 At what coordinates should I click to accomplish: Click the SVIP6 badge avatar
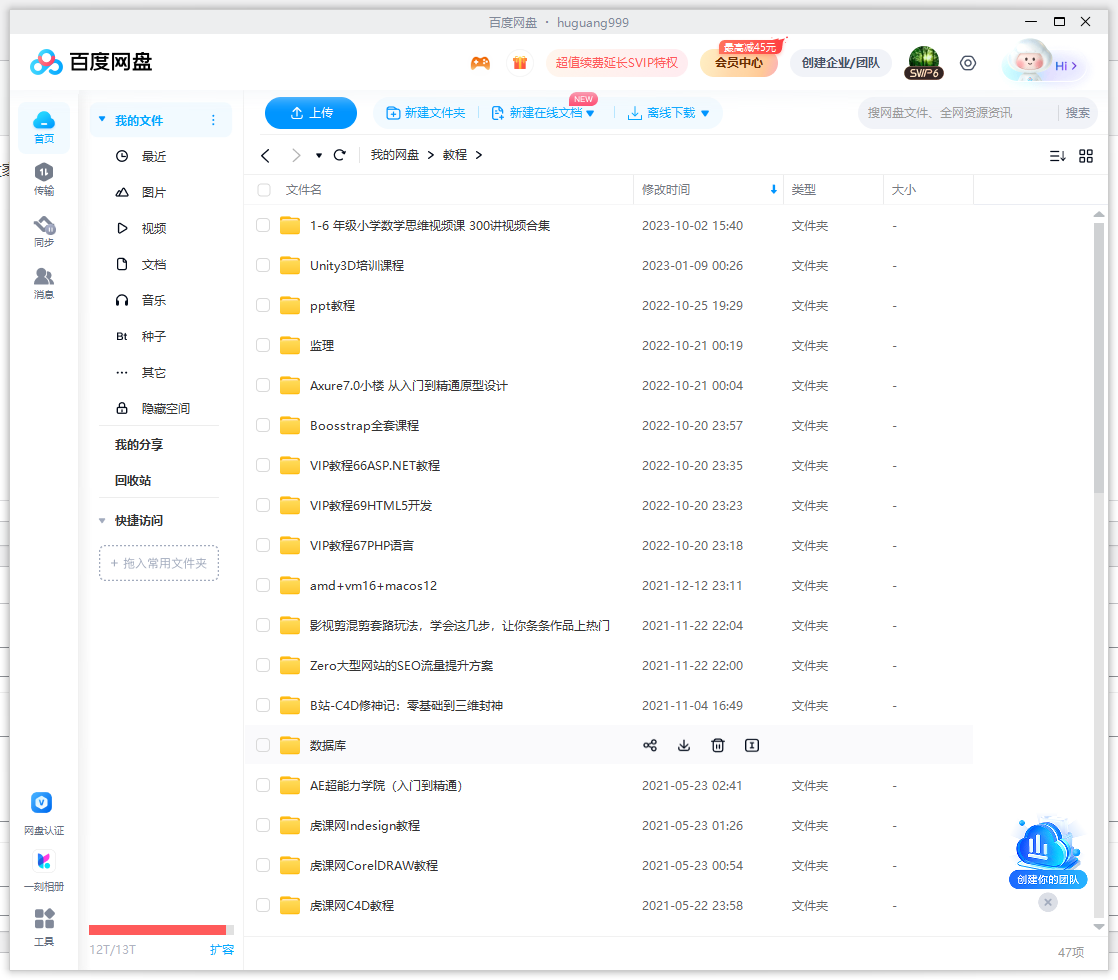923,63
